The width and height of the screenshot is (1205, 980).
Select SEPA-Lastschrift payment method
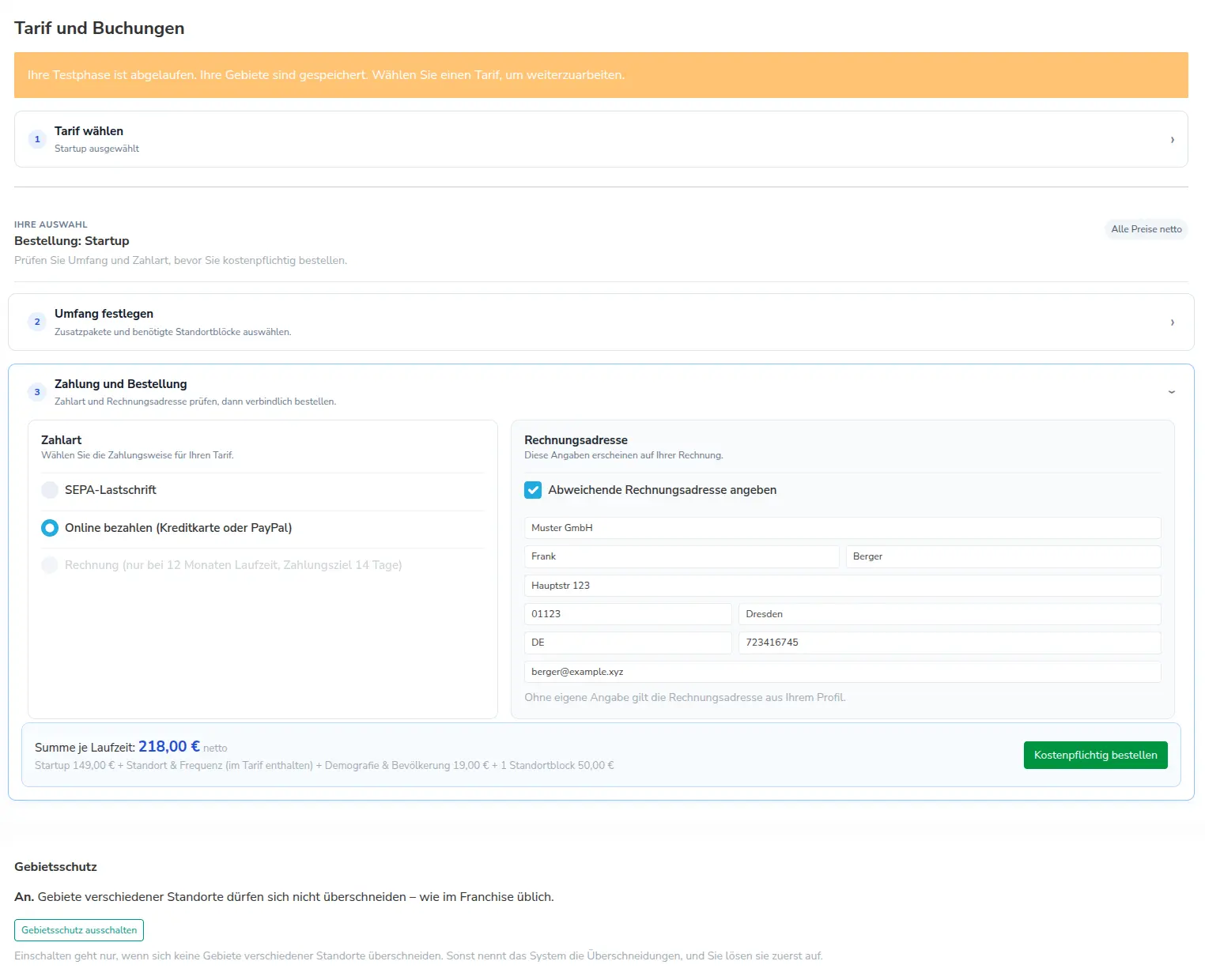click(50, 490)
